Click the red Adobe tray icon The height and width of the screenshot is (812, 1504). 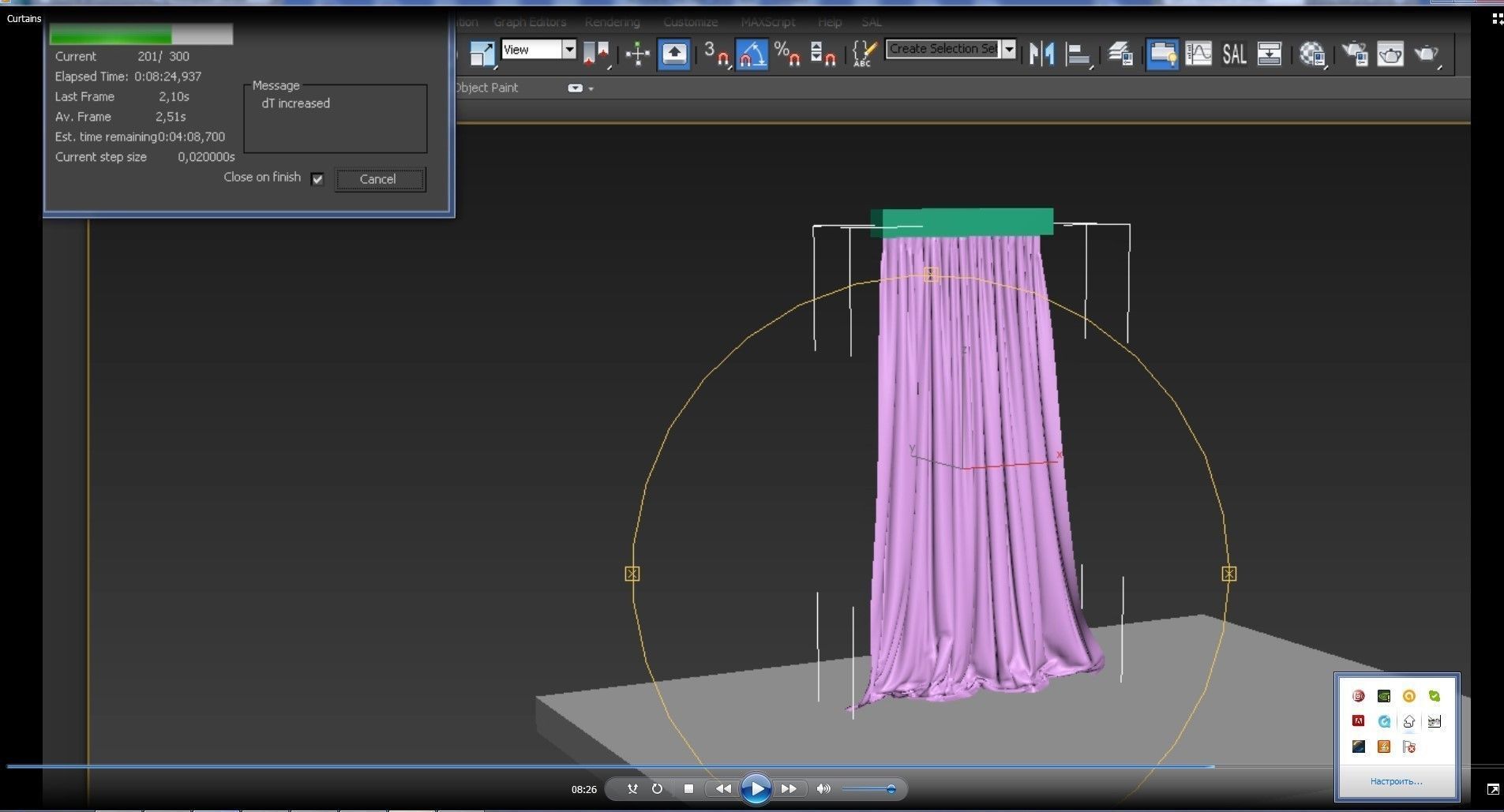[1358, 721]
